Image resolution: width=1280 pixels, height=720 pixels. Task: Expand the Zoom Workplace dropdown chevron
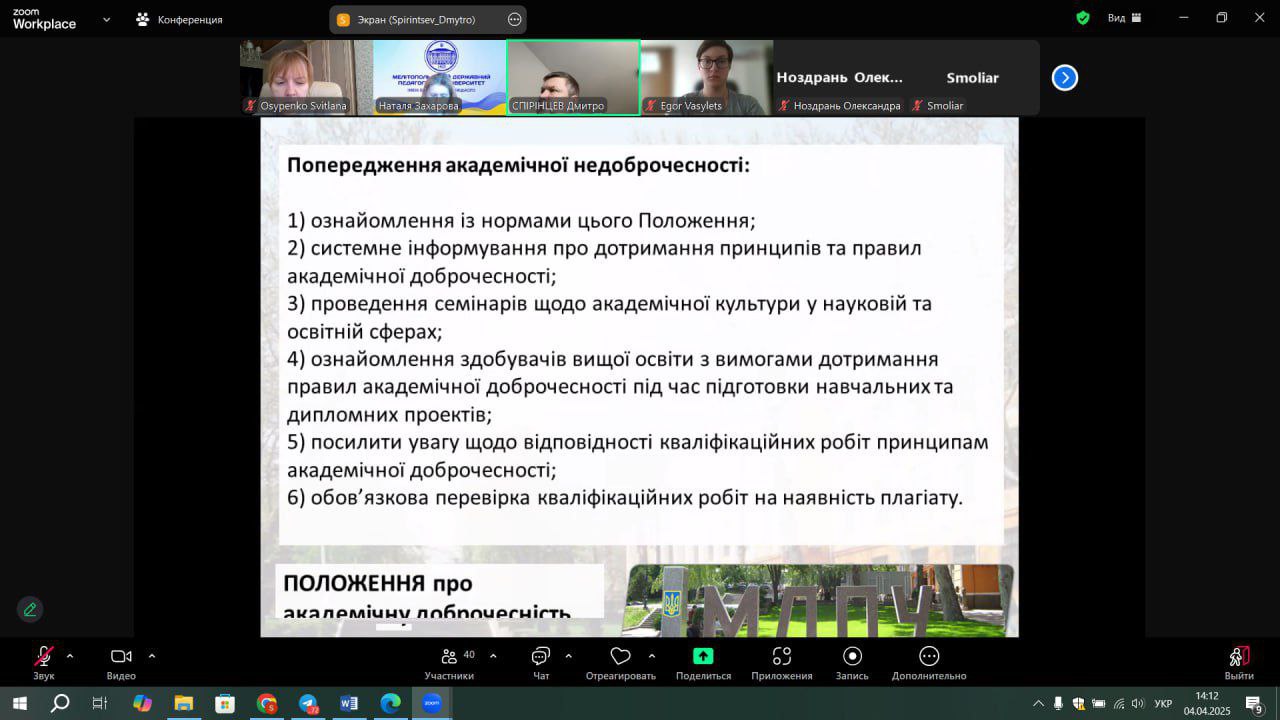point(106,19)
